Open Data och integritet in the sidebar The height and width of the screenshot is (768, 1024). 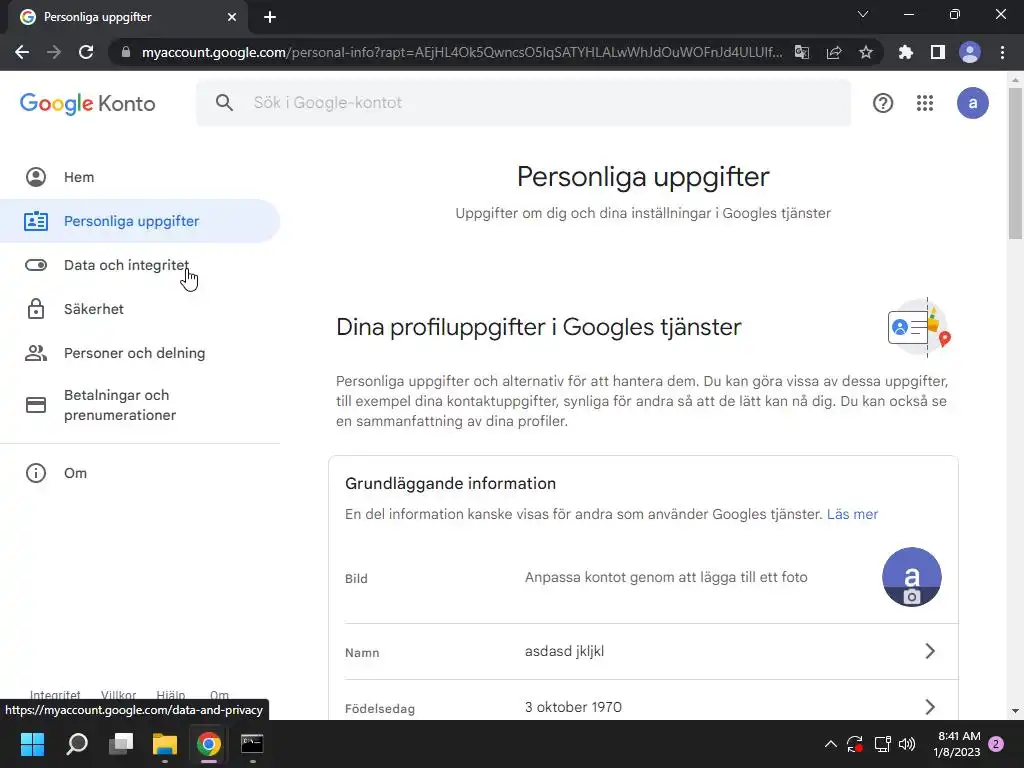[140, 265]
